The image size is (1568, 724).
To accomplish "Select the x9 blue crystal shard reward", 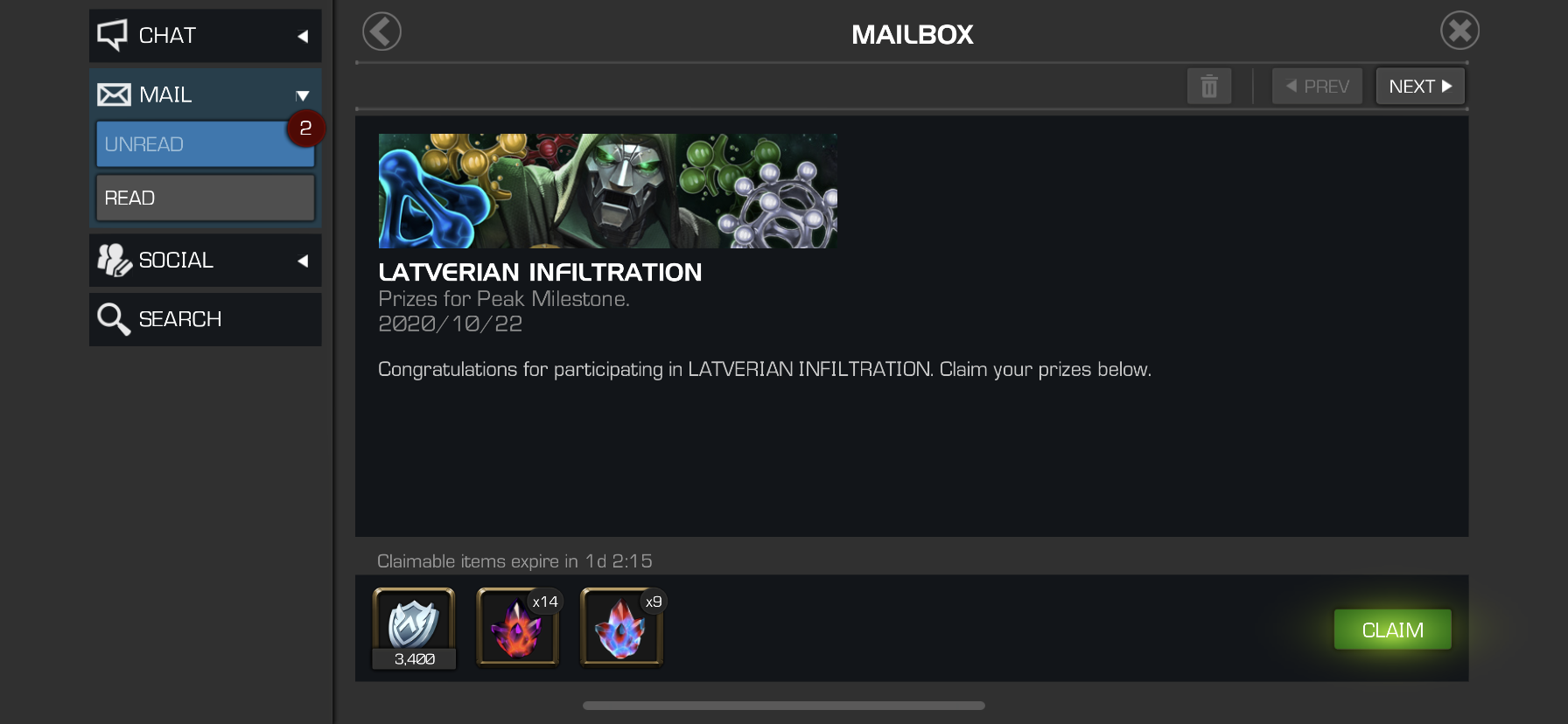I will click(x=622, y=628).
